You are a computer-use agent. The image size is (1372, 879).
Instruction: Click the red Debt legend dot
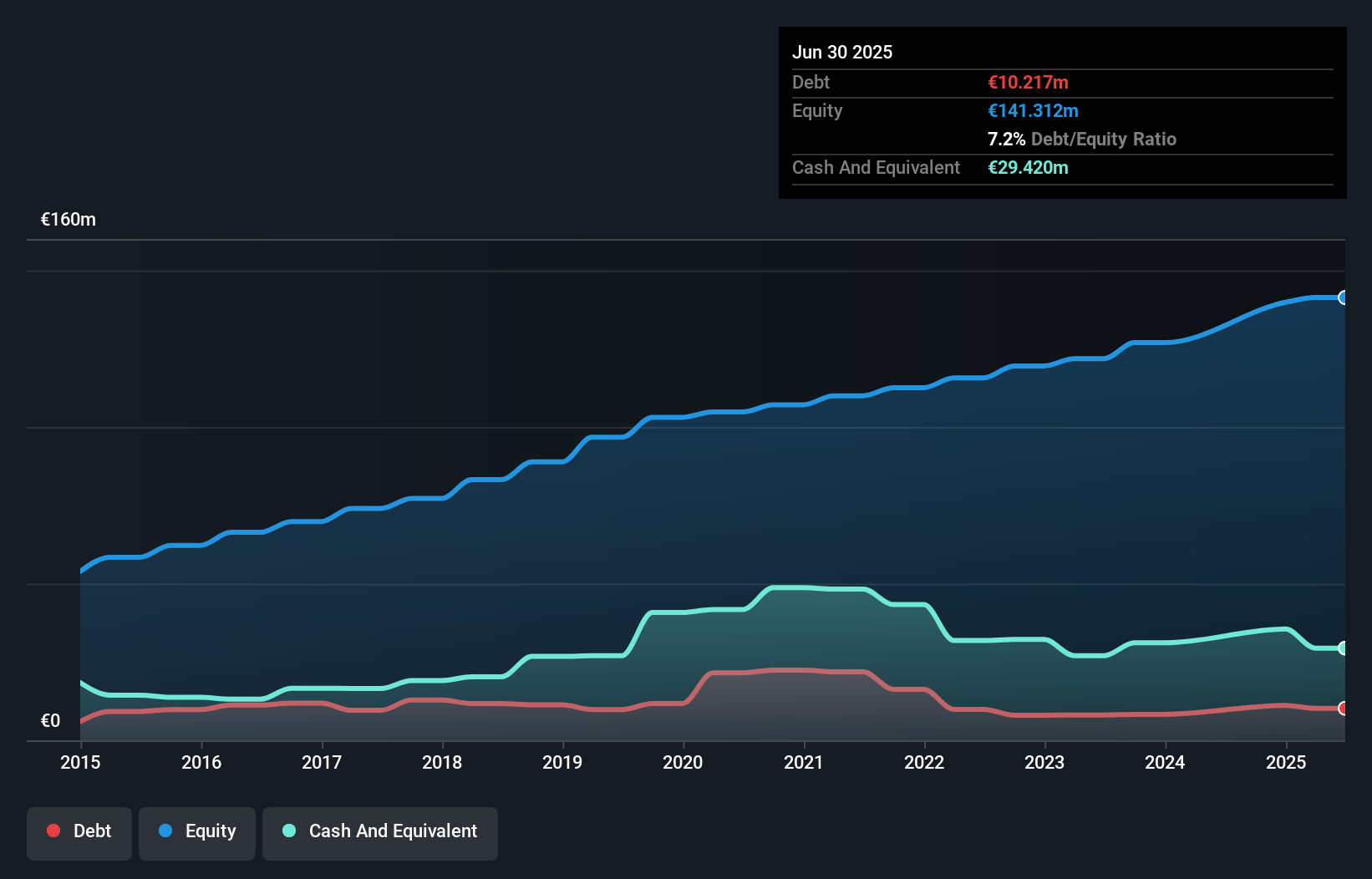[x=52, y=831]
